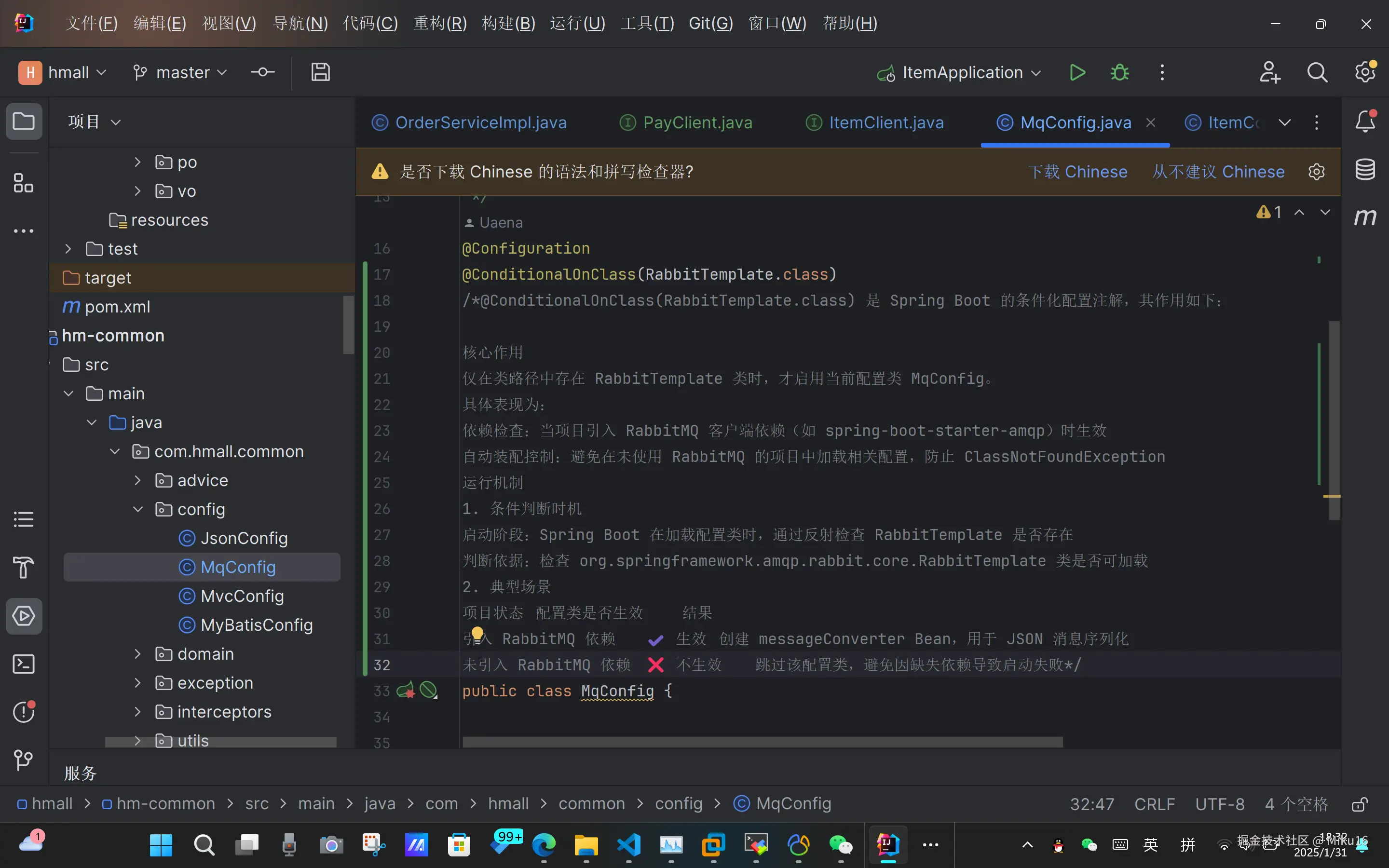
Task: Click the Save all disk icon
Action: click(x=320, y=72)
